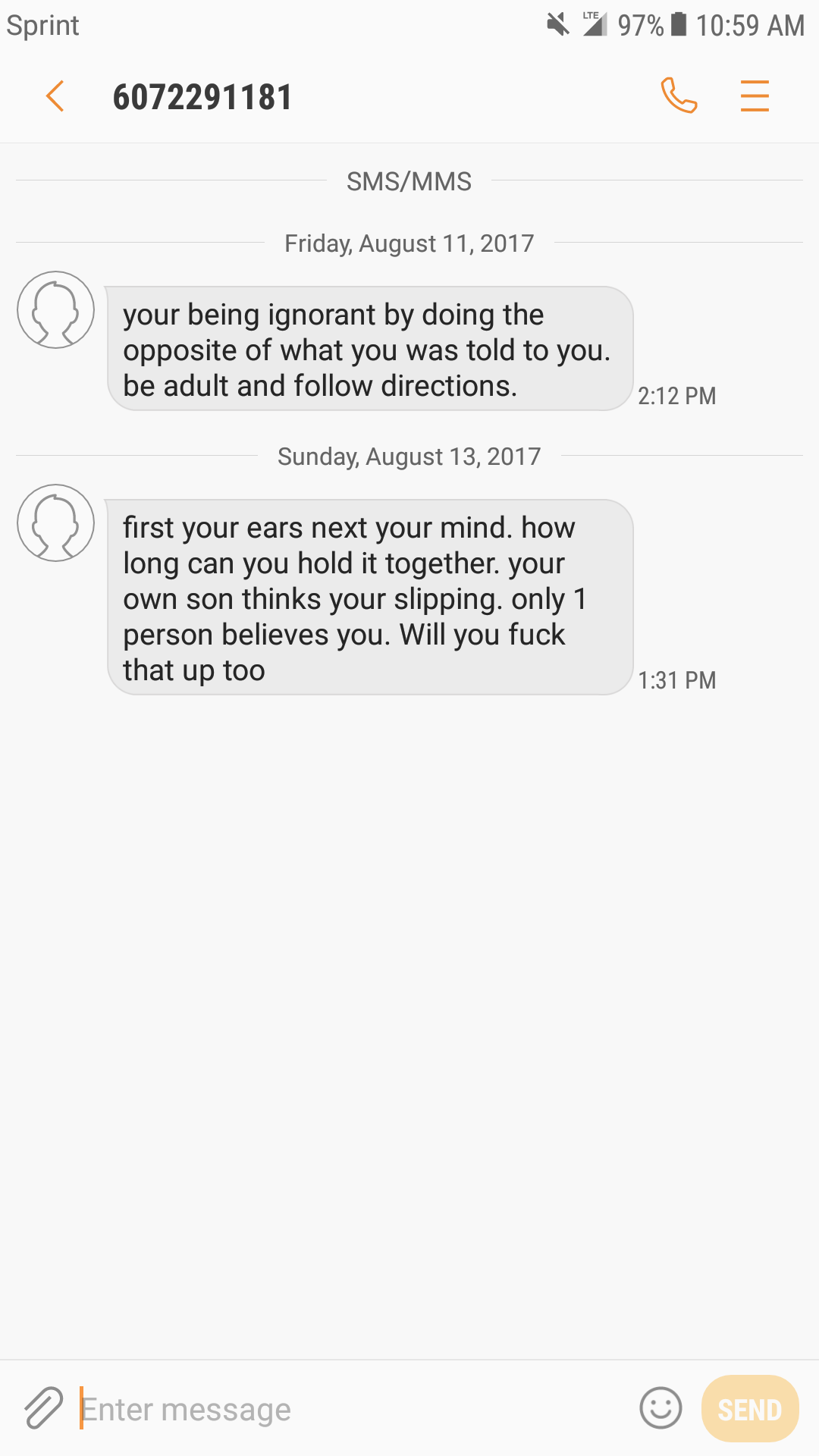Tap the Sunday, August 13, 2017 date divider
The height and width of the screenshot is (1456, 819).
409,457
